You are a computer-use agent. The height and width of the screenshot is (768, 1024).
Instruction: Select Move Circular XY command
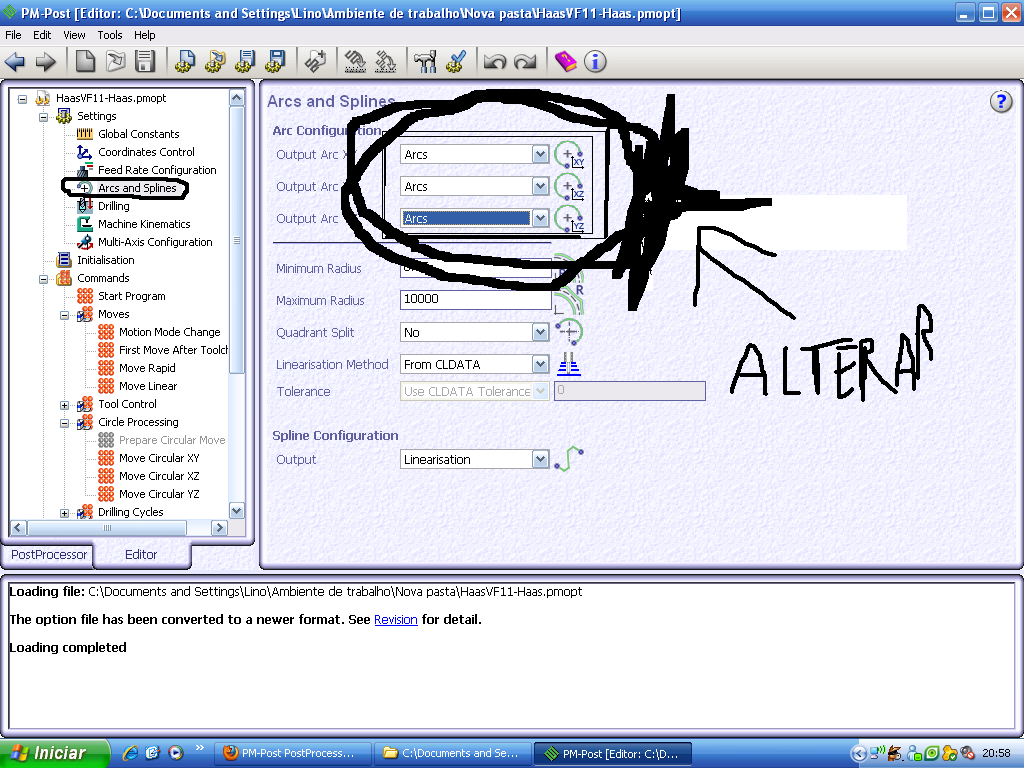(159, 458)
